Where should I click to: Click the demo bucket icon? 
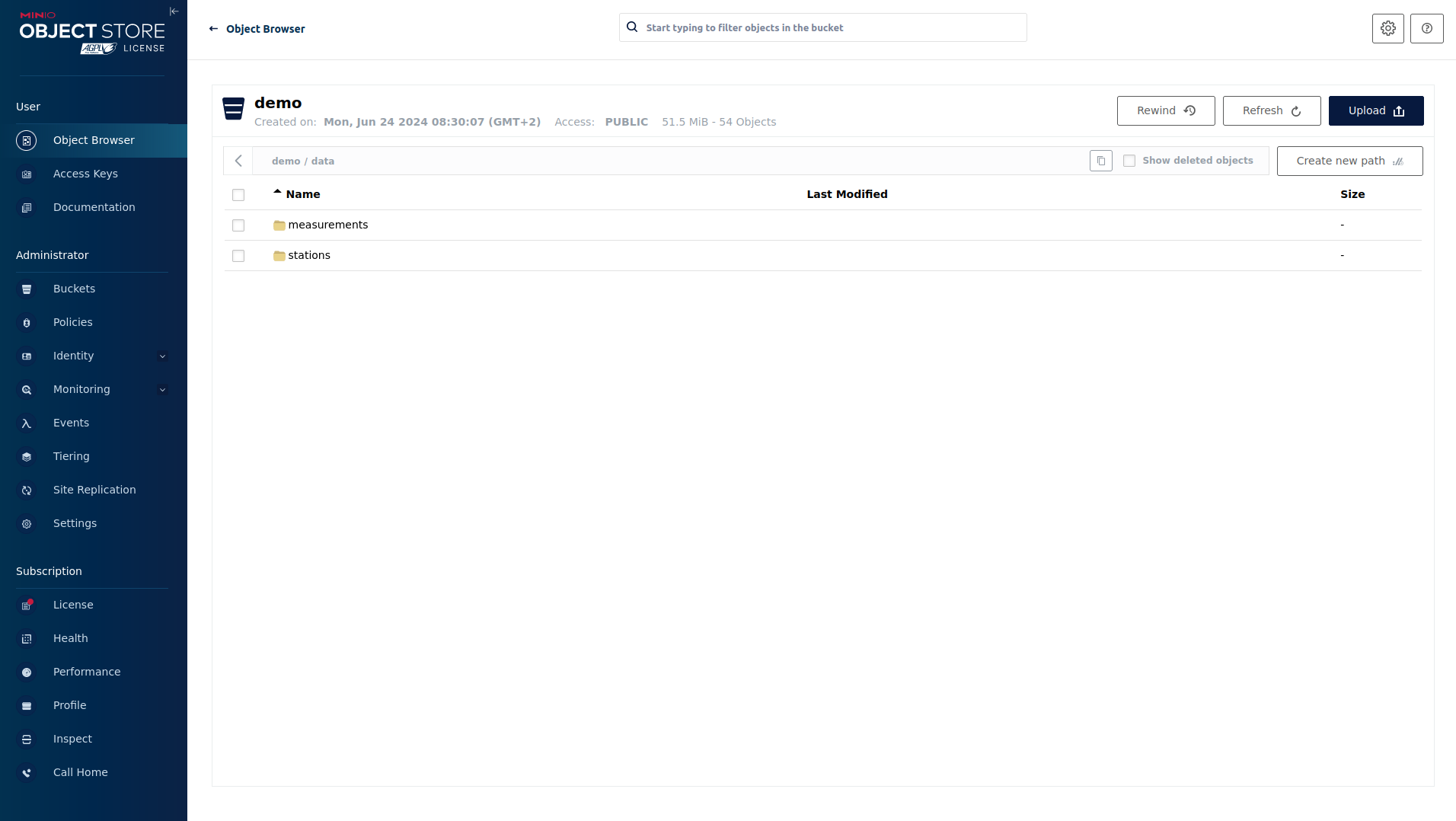coord(233,109)
